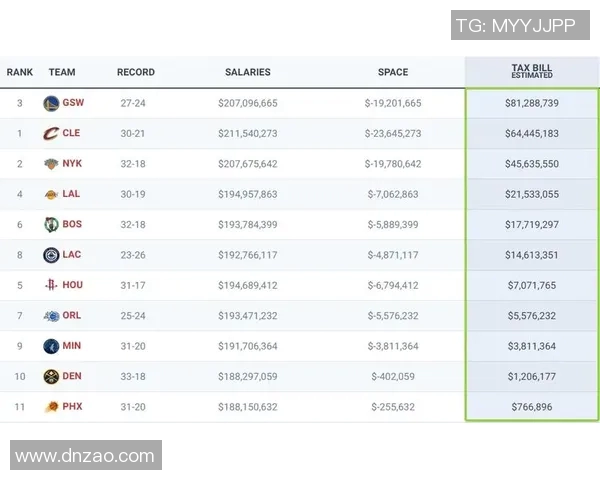This screenshot has height=480, width=600.
Task: Select GSW tax bill cell $81,288,739
Action: 532,103
